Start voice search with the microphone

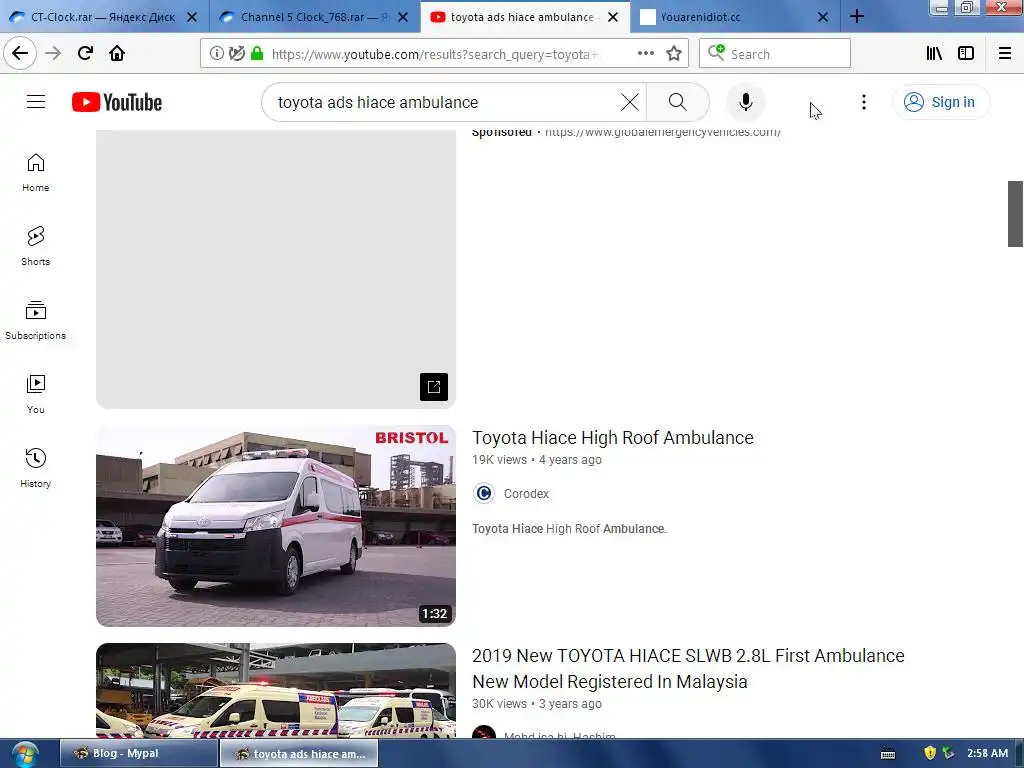[x=746, y=102]
